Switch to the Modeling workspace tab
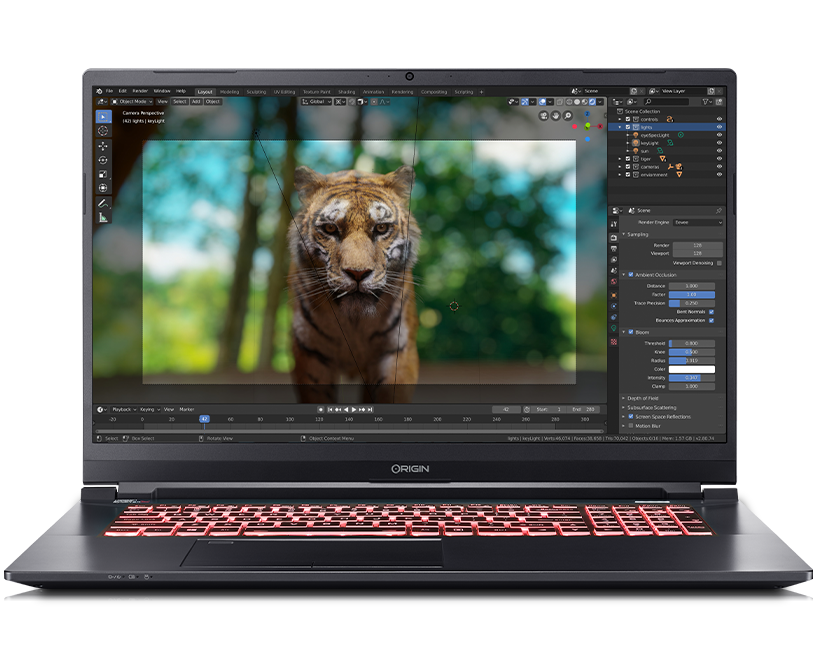The height and width of the screenshot is (650, 819). (229, 92)
